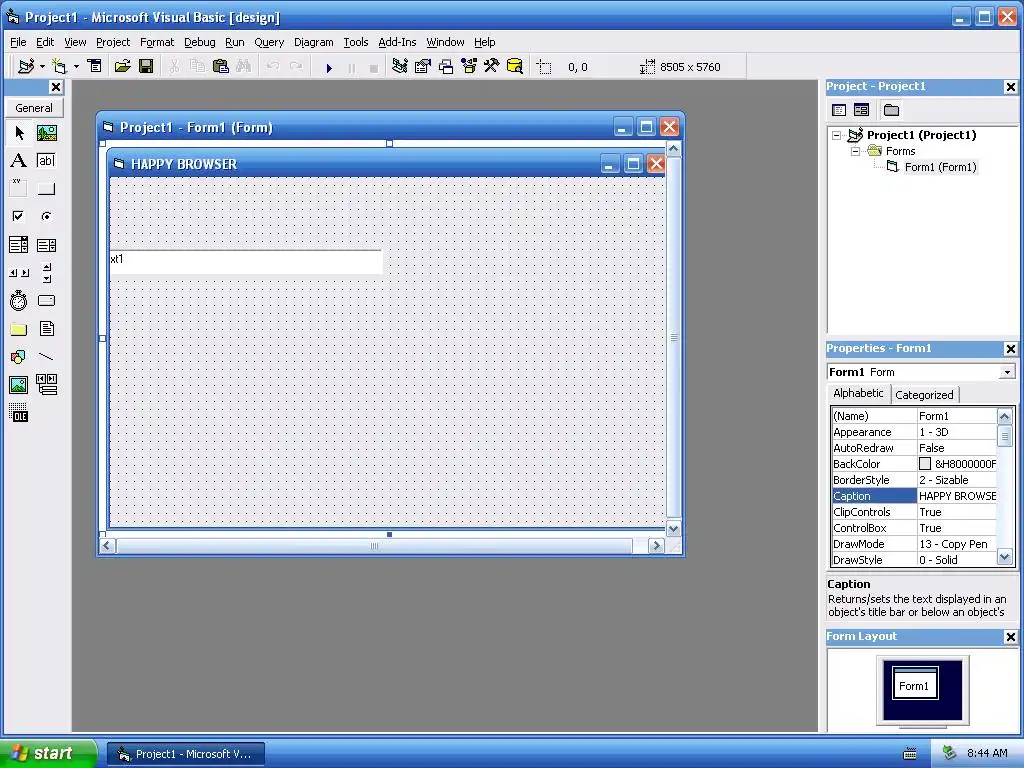Select the FileListBox control tool

[46, 328]
